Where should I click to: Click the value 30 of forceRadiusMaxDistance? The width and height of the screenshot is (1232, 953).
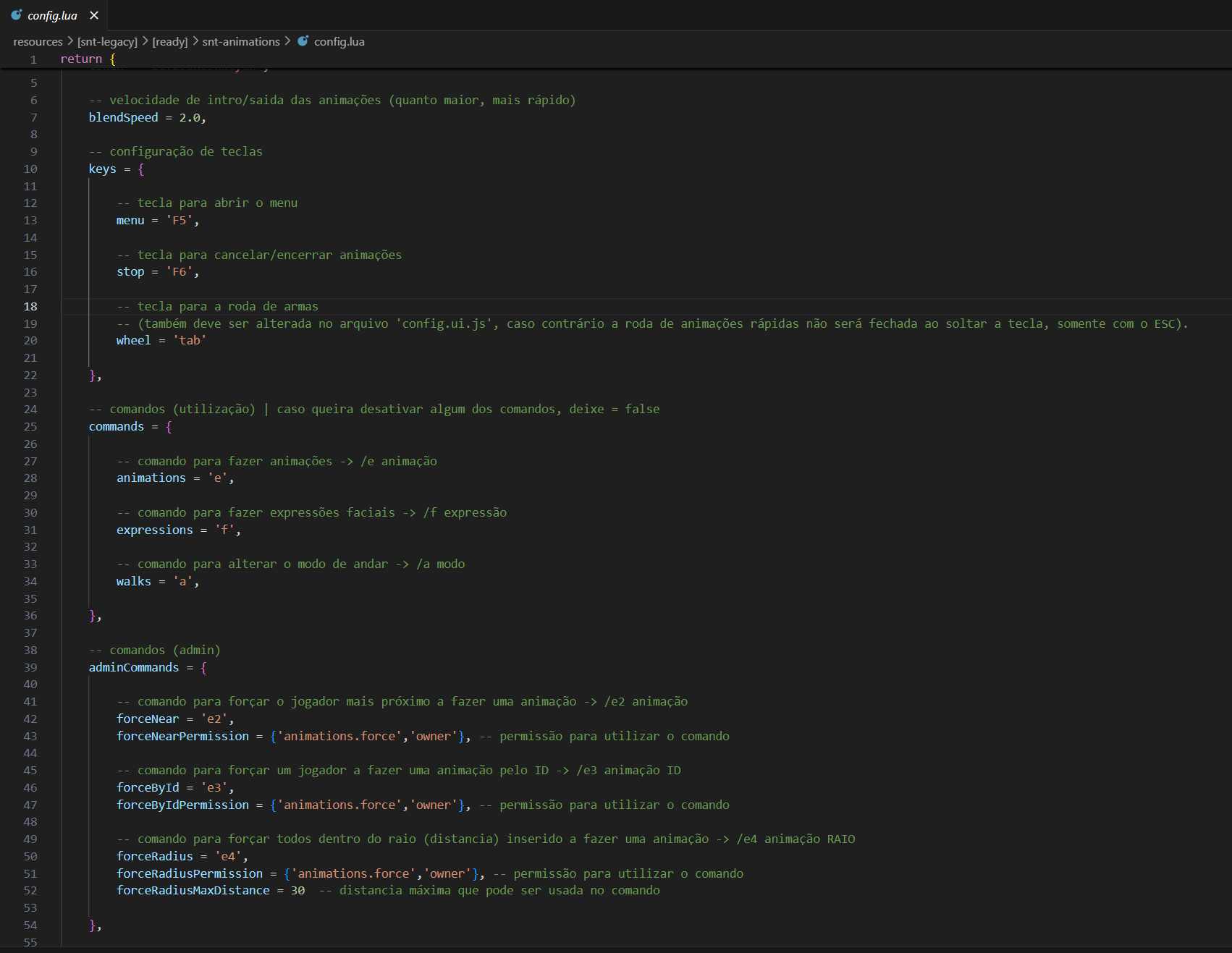click(x=298, y=891)
